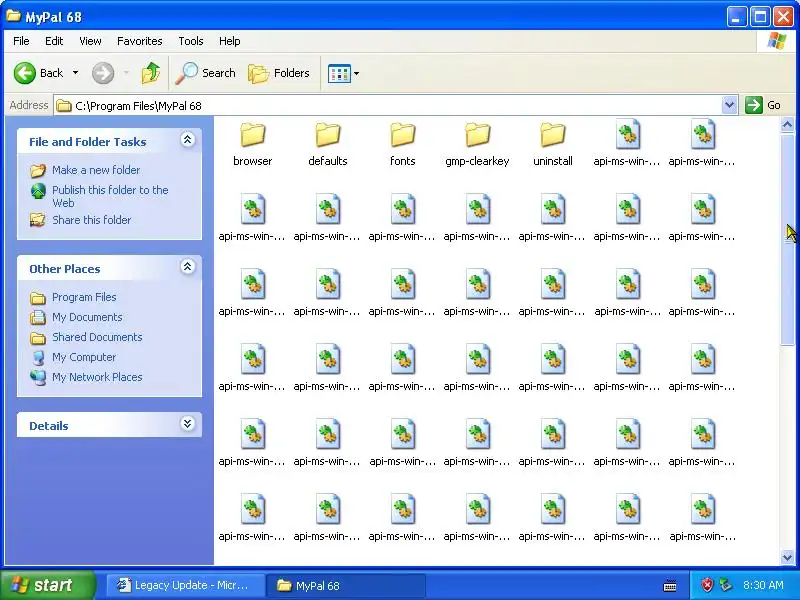800x600 pixels.
Task: Open the File menu
Action: coord(21,41)
